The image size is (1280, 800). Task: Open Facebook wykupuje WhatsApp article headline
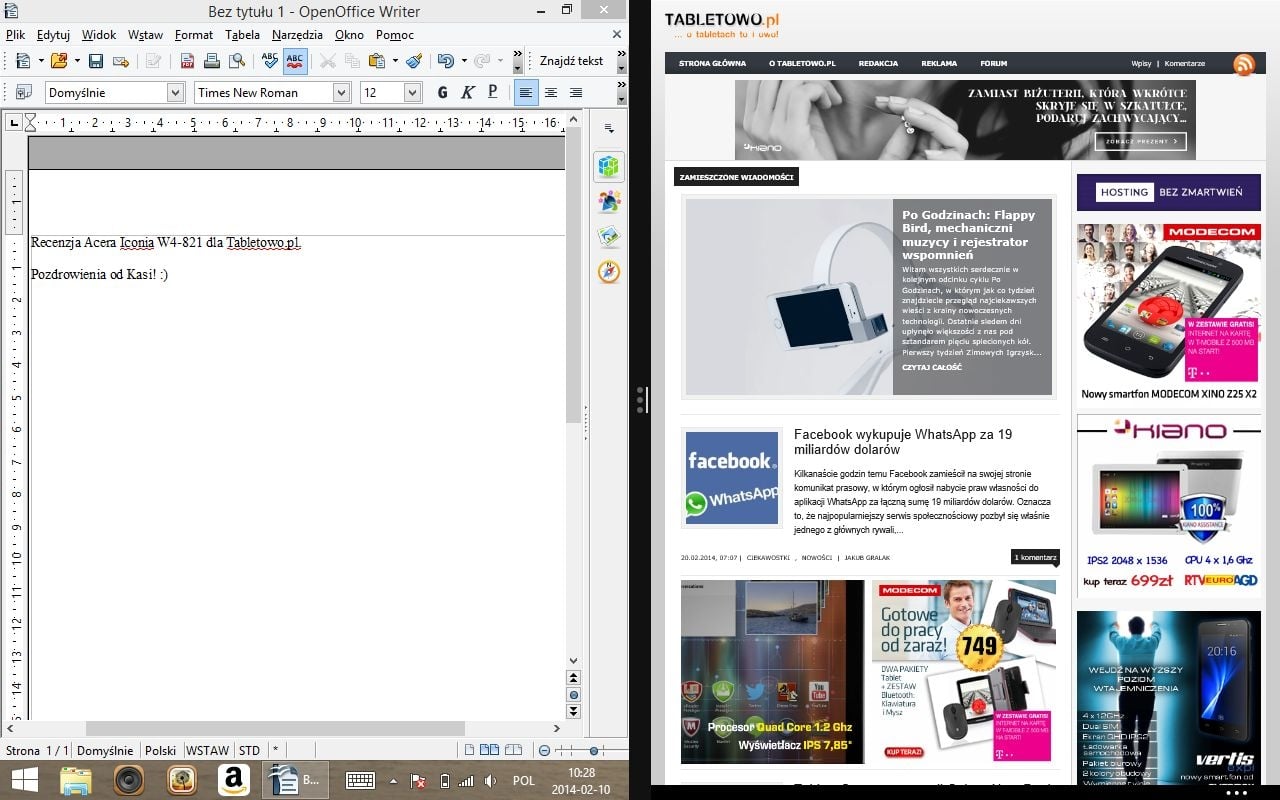coord(903,442)
